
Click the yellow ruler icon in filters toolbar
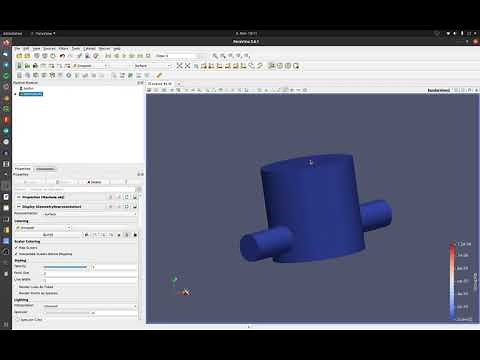[x=159, y=75]
